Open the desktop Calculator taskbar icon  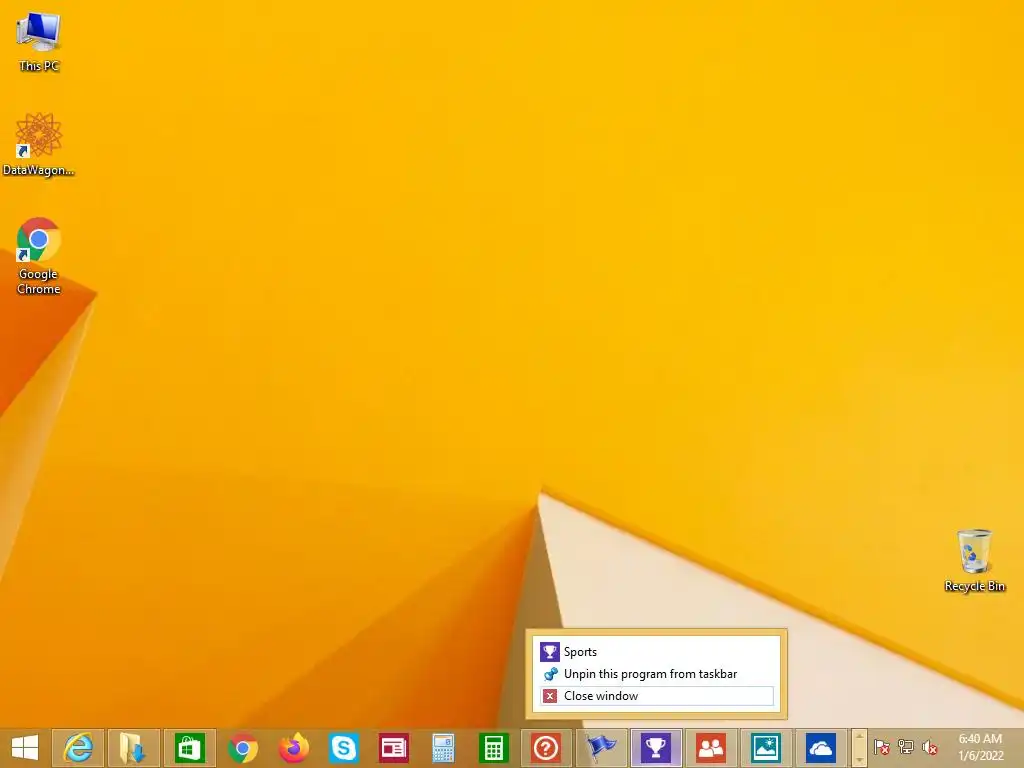pyautogui.click(x=443, y=748)
